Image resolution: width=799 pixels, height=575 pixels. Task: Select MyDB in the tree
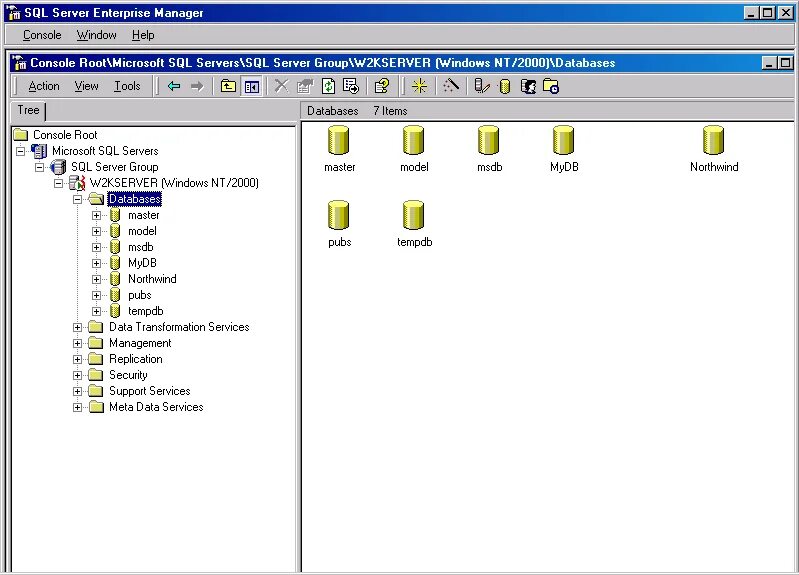pos(142,263)
